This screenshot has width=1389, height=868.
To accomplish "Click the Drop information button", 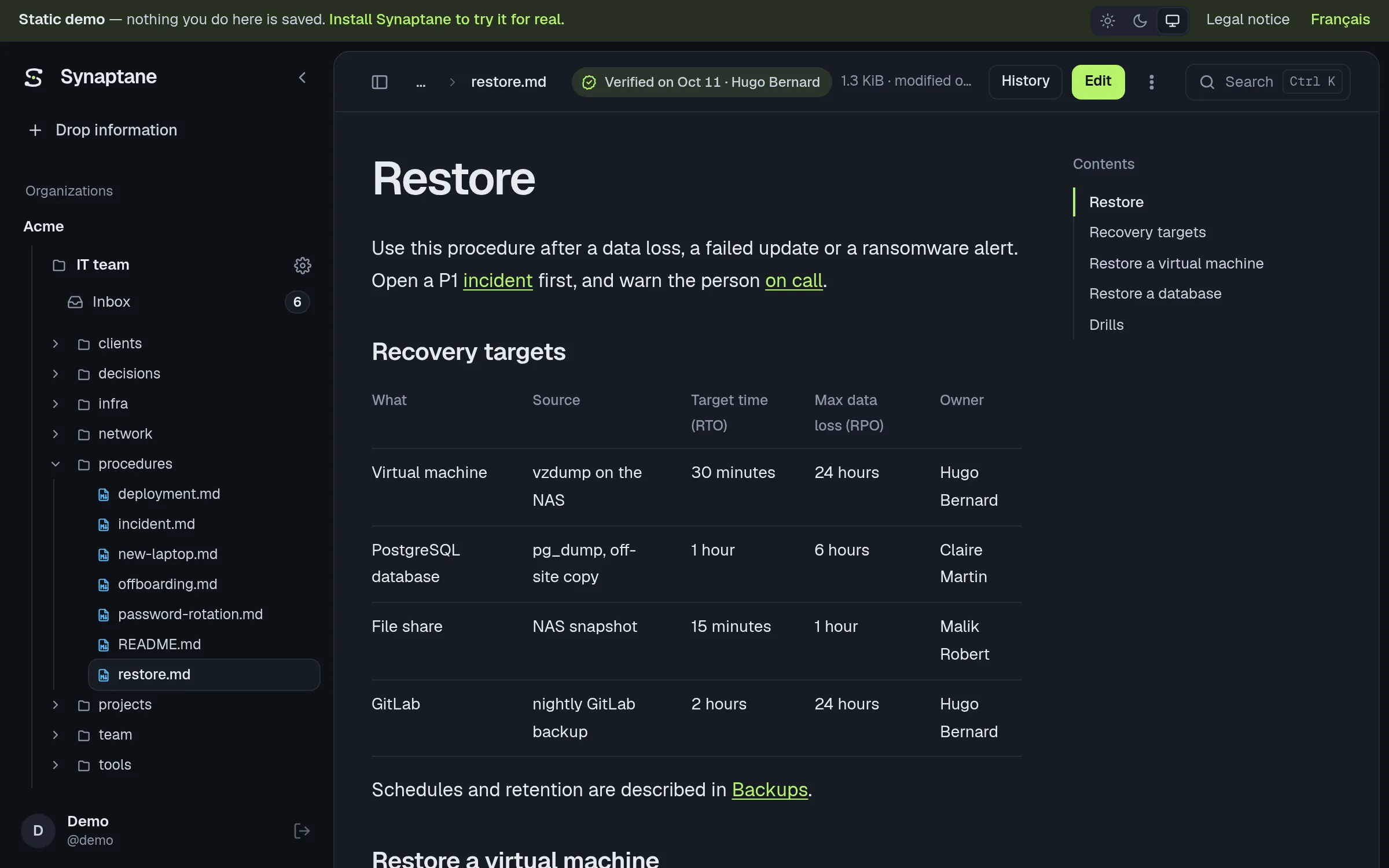I will (104, 130).
